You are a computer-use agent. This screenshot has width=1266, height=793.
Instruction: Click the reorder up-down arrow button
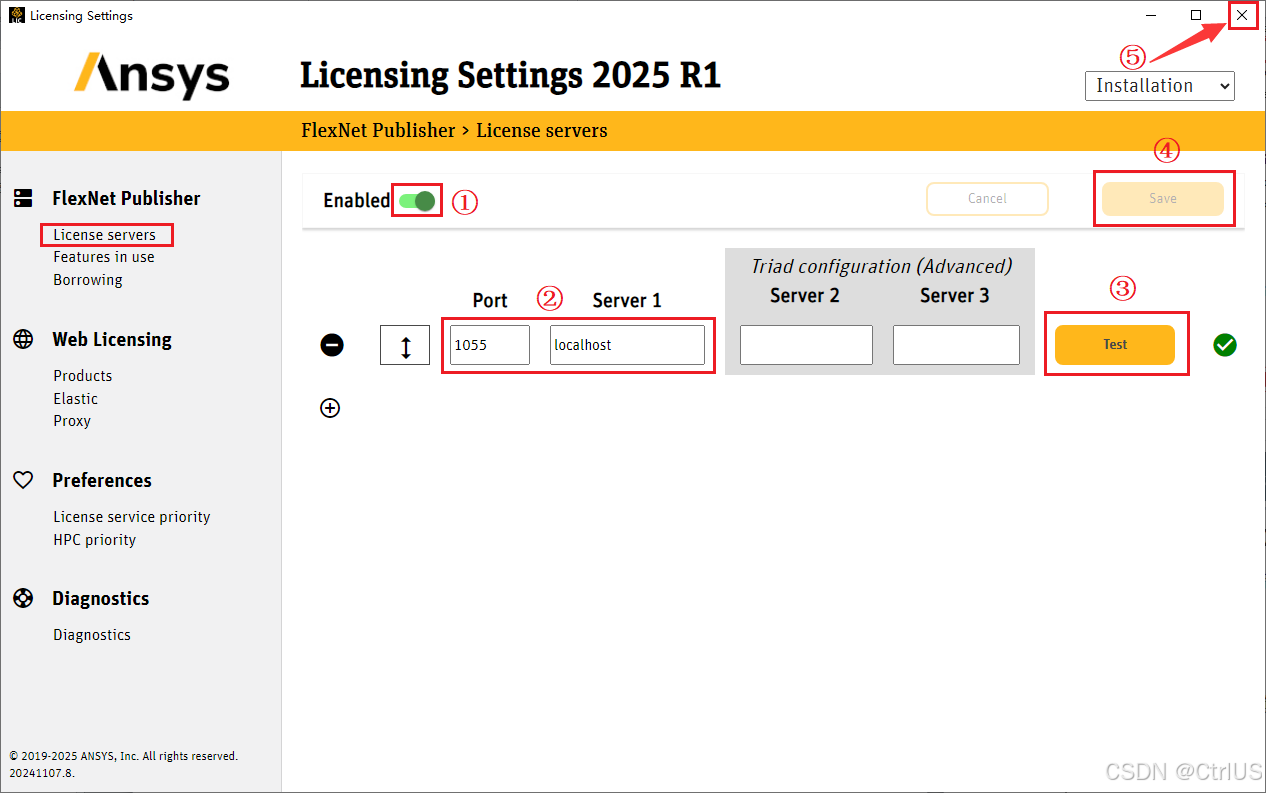[405, 346]
